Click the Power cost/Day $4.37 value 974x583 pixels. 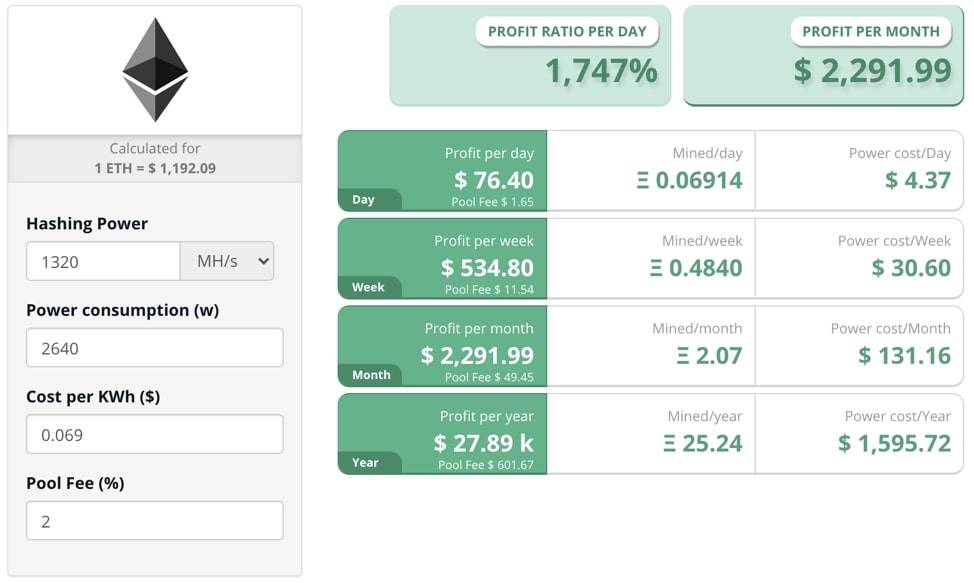tap(917, 181)
